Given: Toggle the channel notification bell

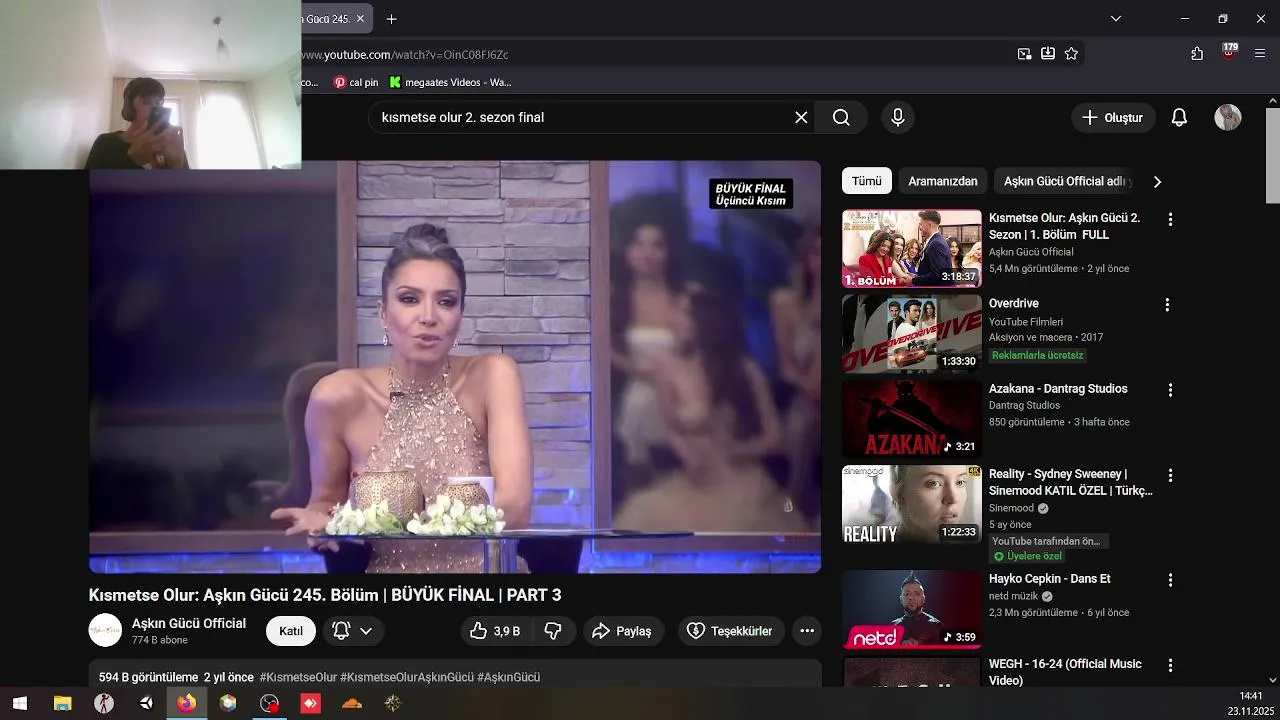Looking at the screenshot, I should pyautogui.click(x=341, y=631).
